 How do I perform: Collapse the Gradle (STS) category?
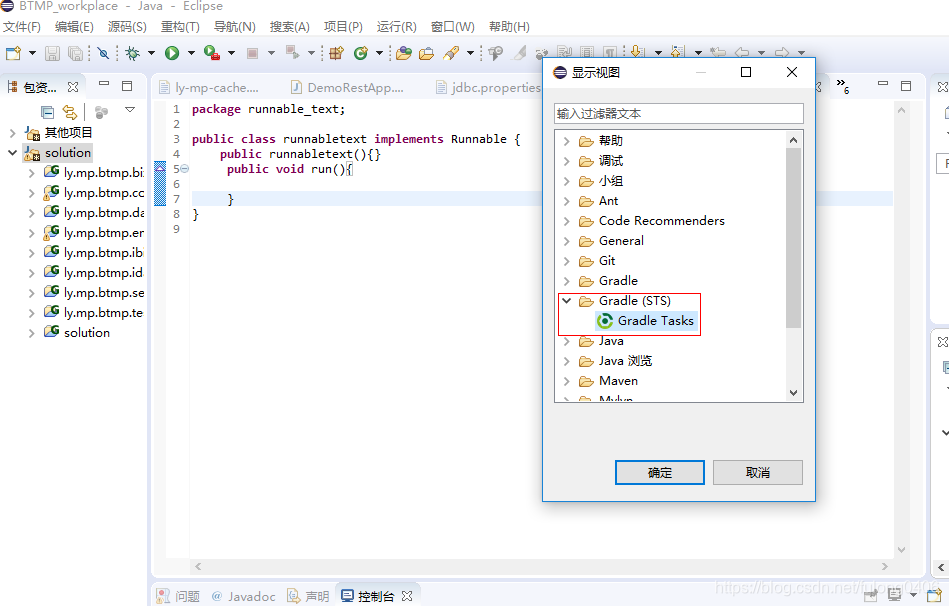click(x=566, y=300)
